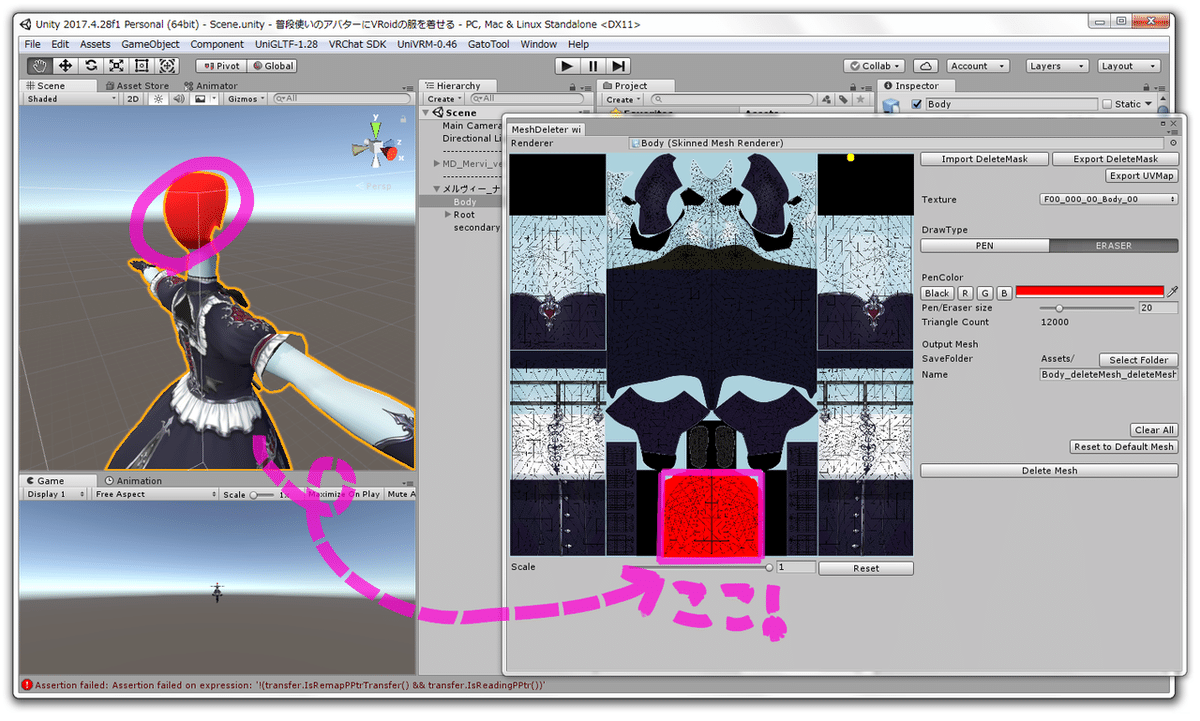Click the Pause button
Image resolution: width=1200 pixels, height=721 pixels.
pyautogui.click(x=593, y=66)
